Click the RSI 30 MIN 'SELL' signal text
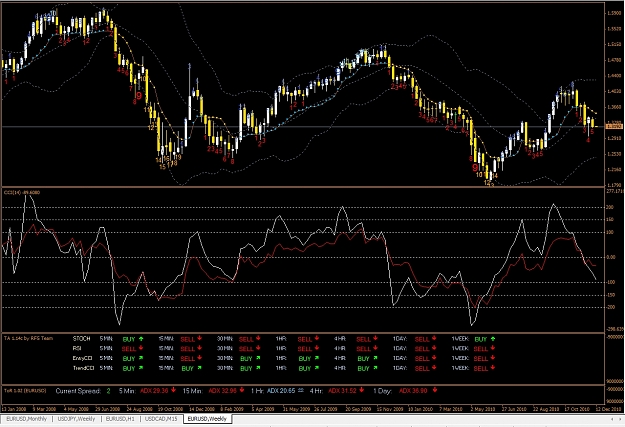 (246, 349)
